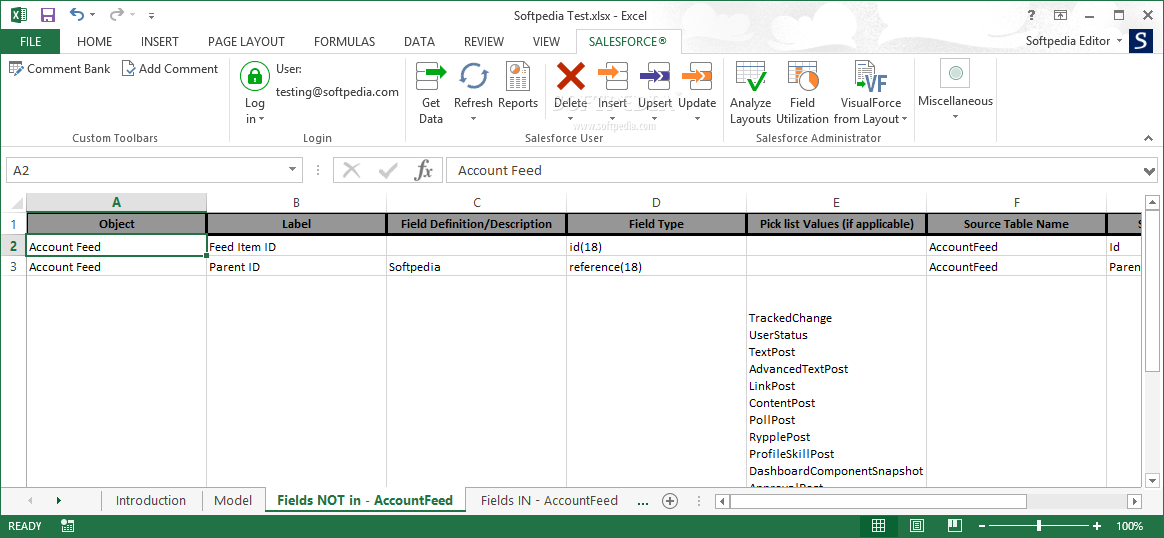Image resolution: width=1164 pixels, height=538 pixels.
Task: Click VisualForce from Layout icon
Action: [x=871, y=76]
